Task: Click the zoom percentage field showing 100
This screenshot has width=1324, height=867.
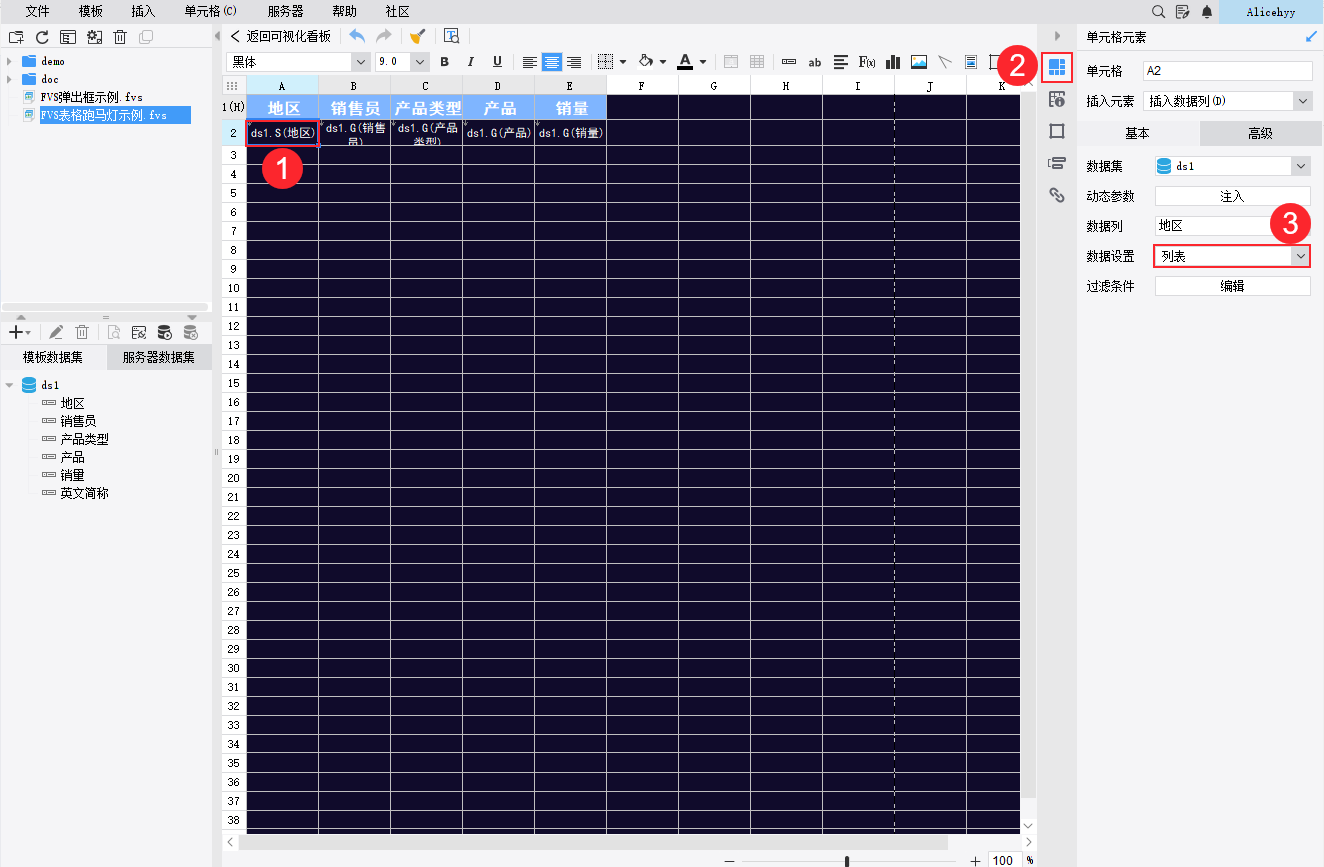Action: click(x=1003, y=860)
